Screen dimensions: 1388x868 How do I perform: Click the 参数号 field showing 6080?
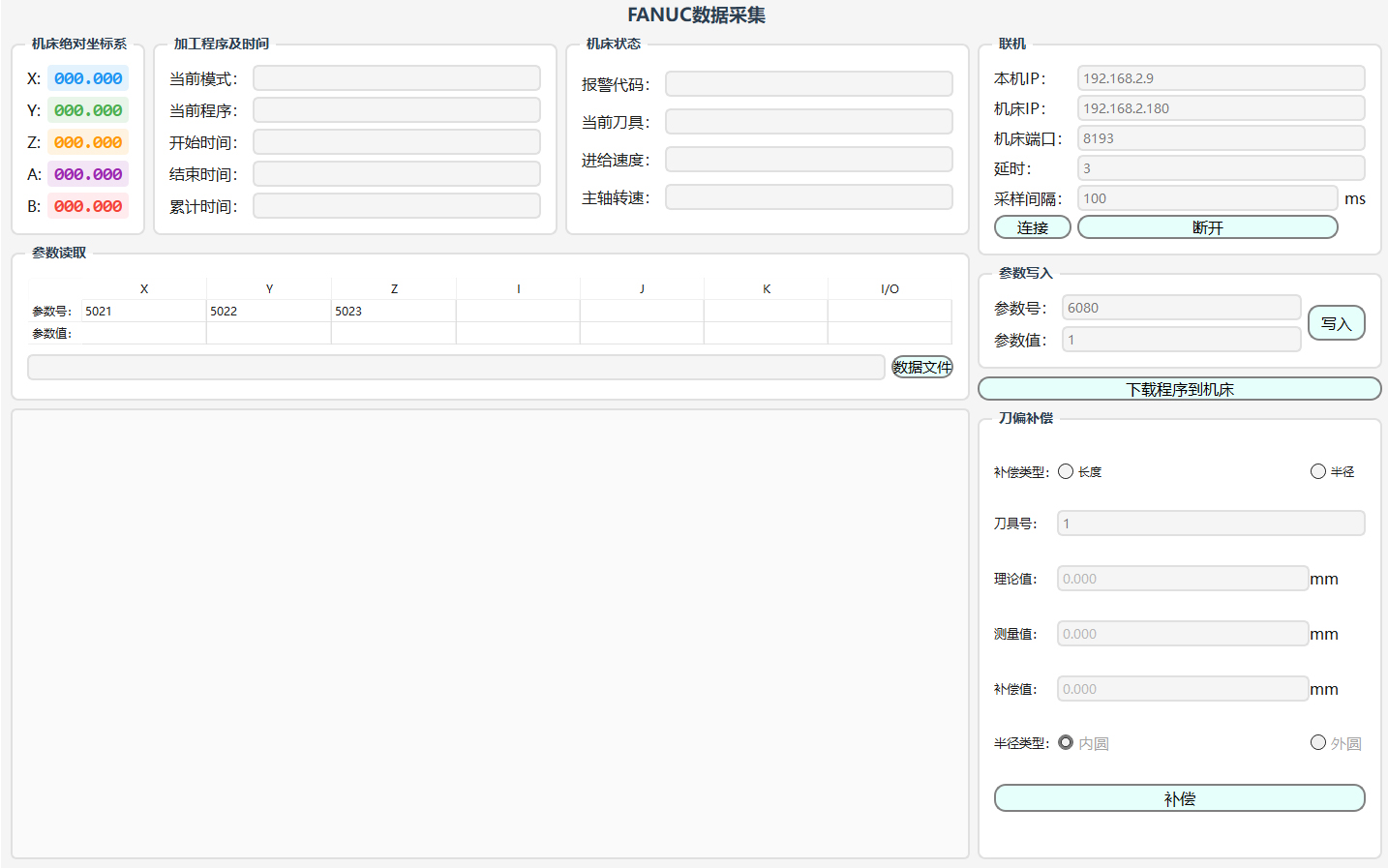(x=1181, y=308)
